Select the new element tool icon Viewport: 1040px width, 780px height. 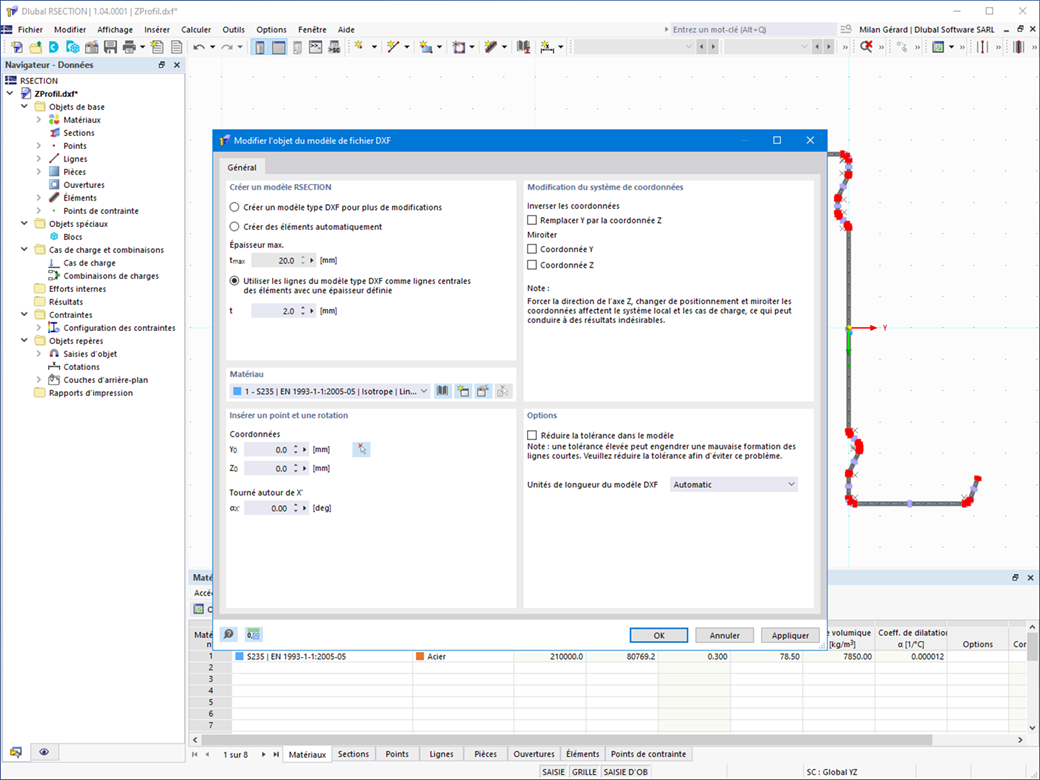point(491,47)
